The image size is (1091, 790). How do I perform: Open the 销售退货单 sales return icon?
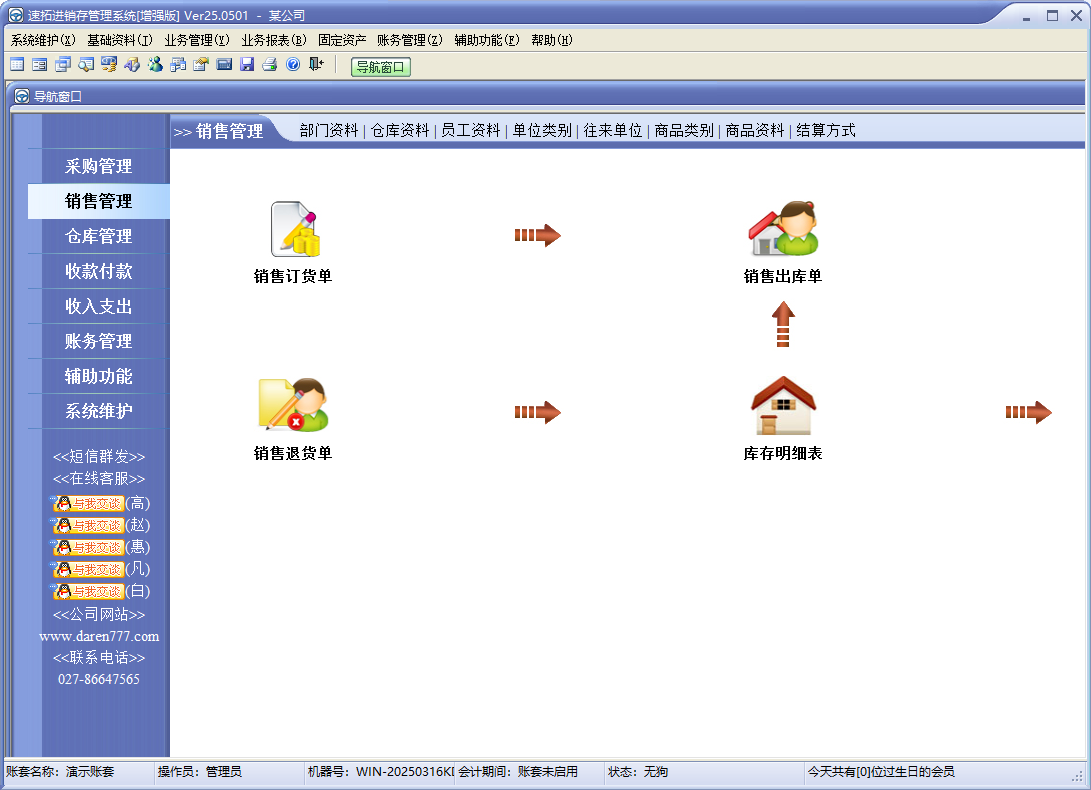pyautogui.click(x=293, y=405)
